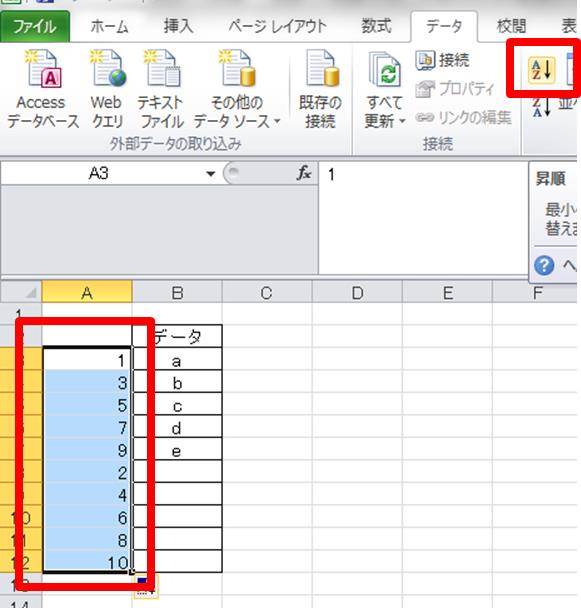This screenshot has width=581, height=608.
Task: Open 接続 connections dialog
Action: pyautogui.click(x=442, y=60)
